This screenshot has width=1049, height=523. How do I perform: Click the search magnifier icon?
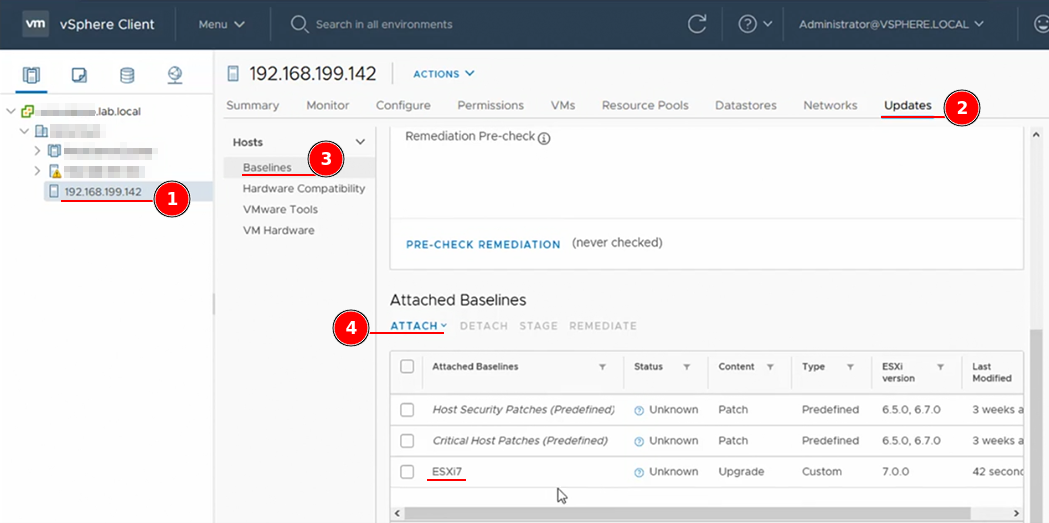299,25
